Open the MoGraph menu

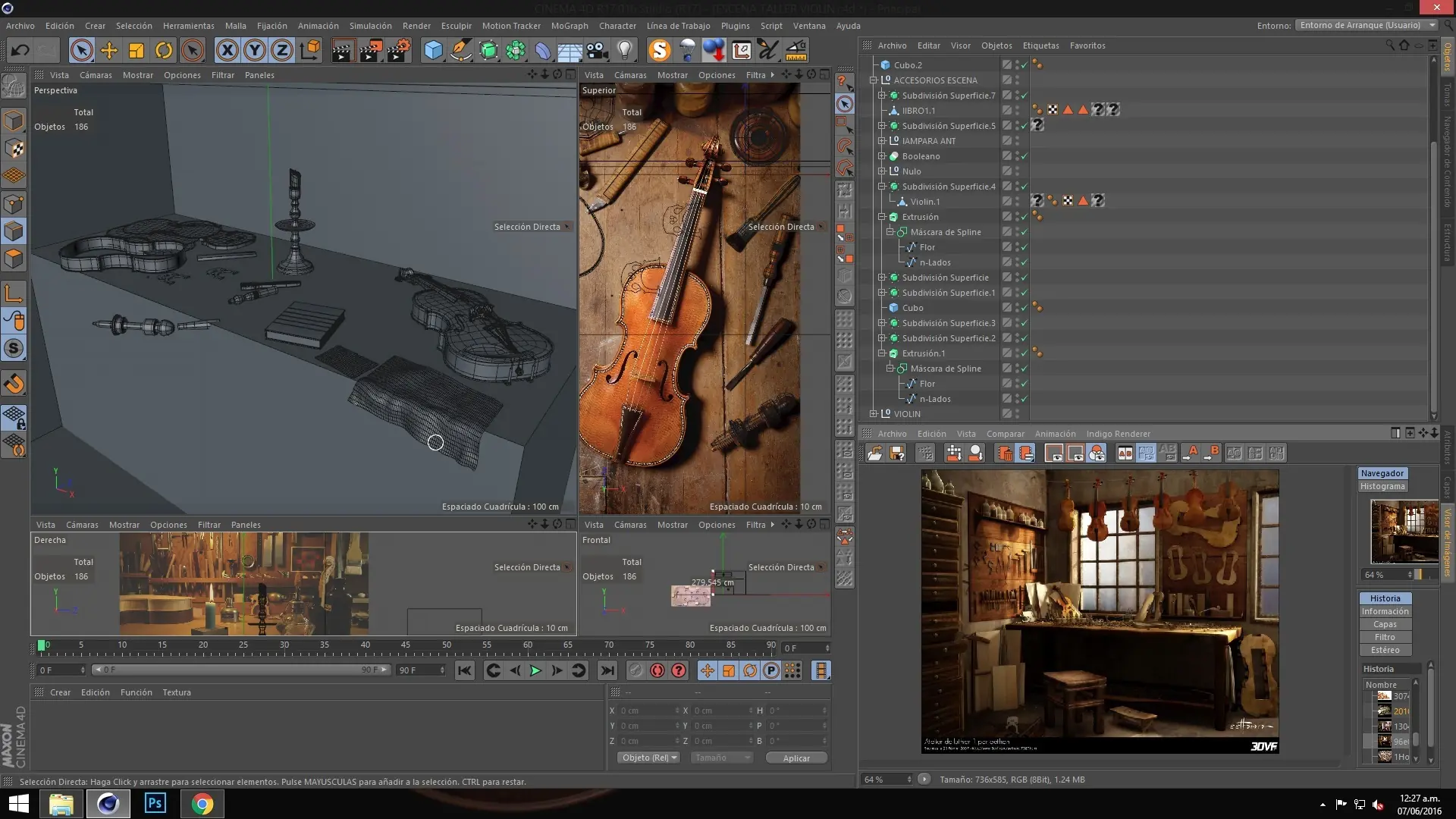click(570, 26)
